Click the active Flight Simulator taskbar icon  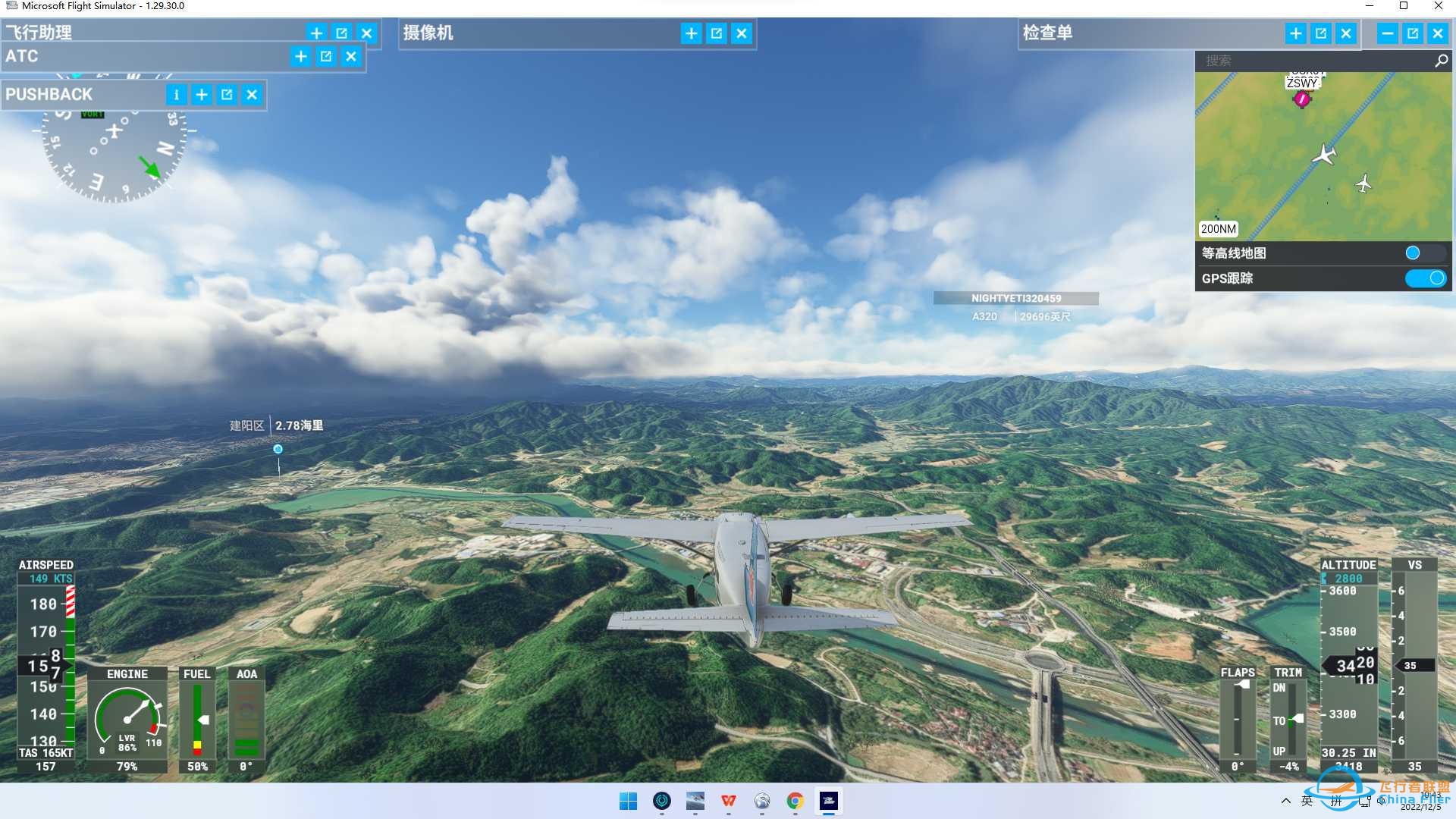point(829,801)
